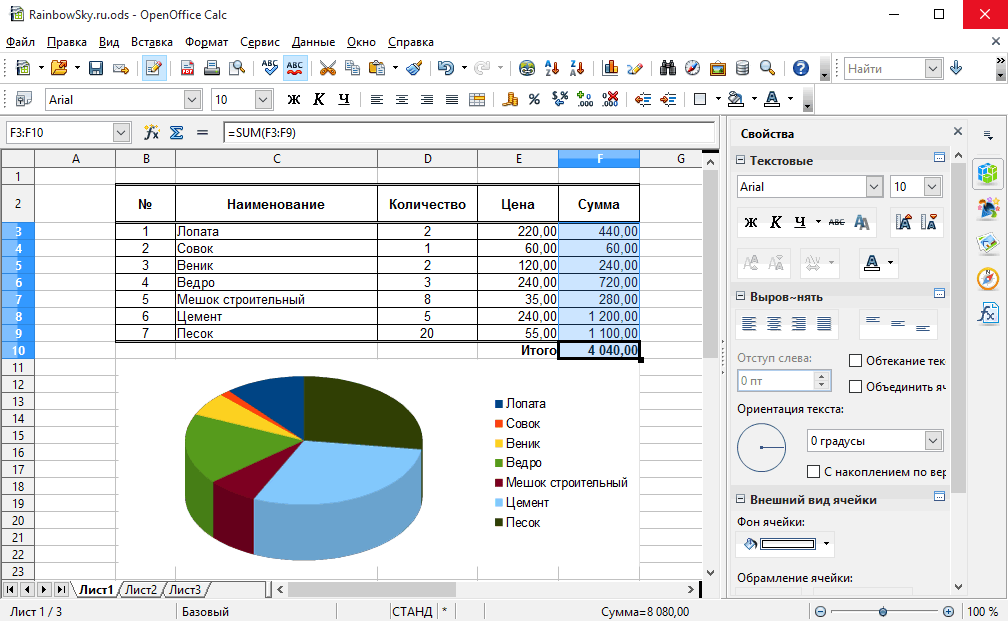Click the Format Paintbrush icon
Screen dimensions: 1008x621
coord(415,68)
